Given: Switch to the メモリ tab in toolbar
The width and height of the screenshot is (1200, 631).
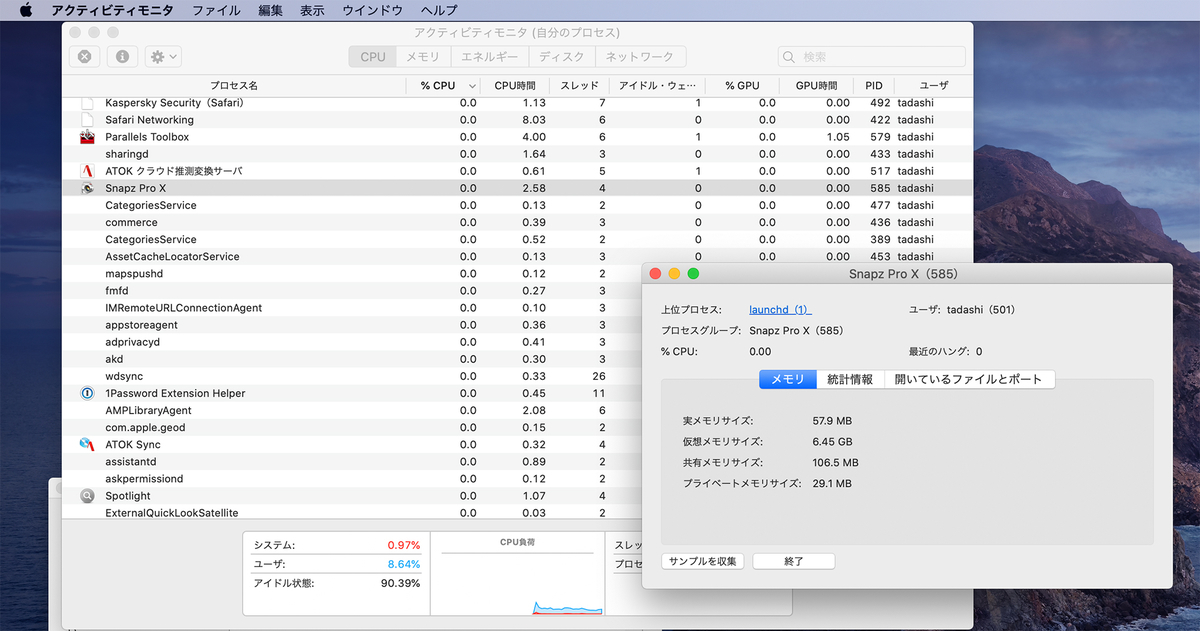Looking at the screenshot, I should 423,57.
